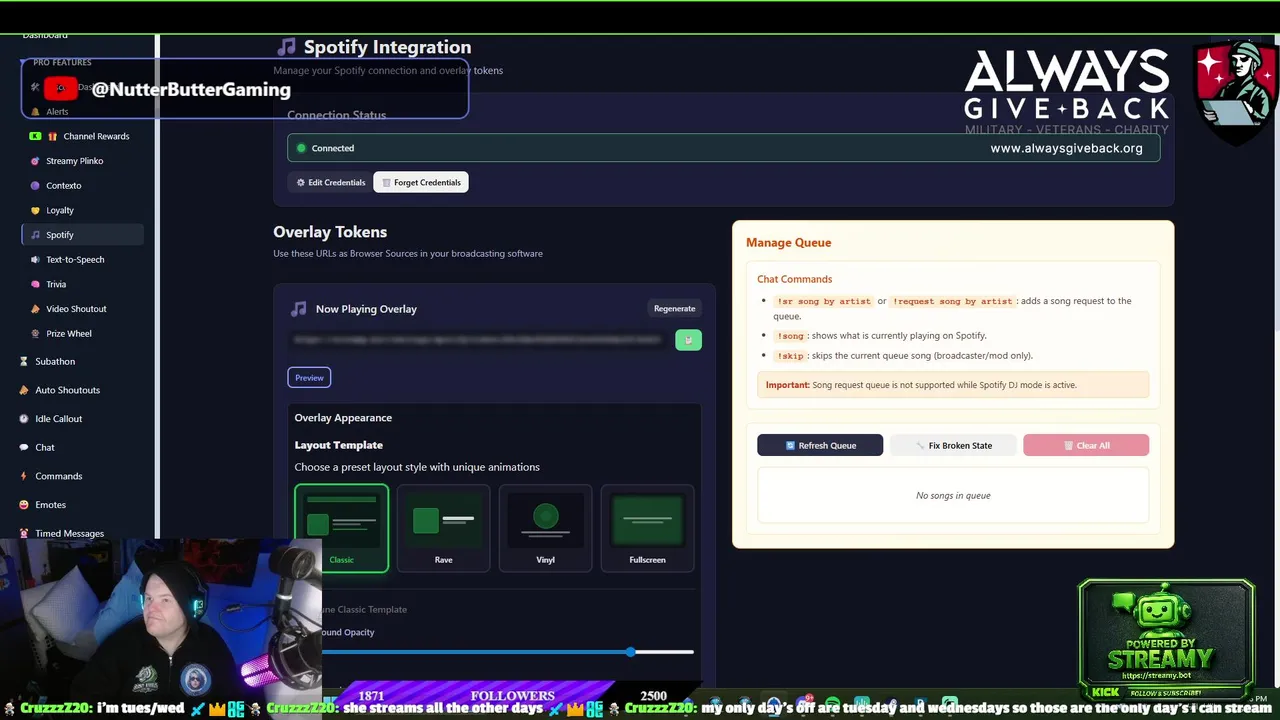Screen dimensions: 1280x720
Task: Click the speech bubble Chat icon
Action: click(24, 447)
